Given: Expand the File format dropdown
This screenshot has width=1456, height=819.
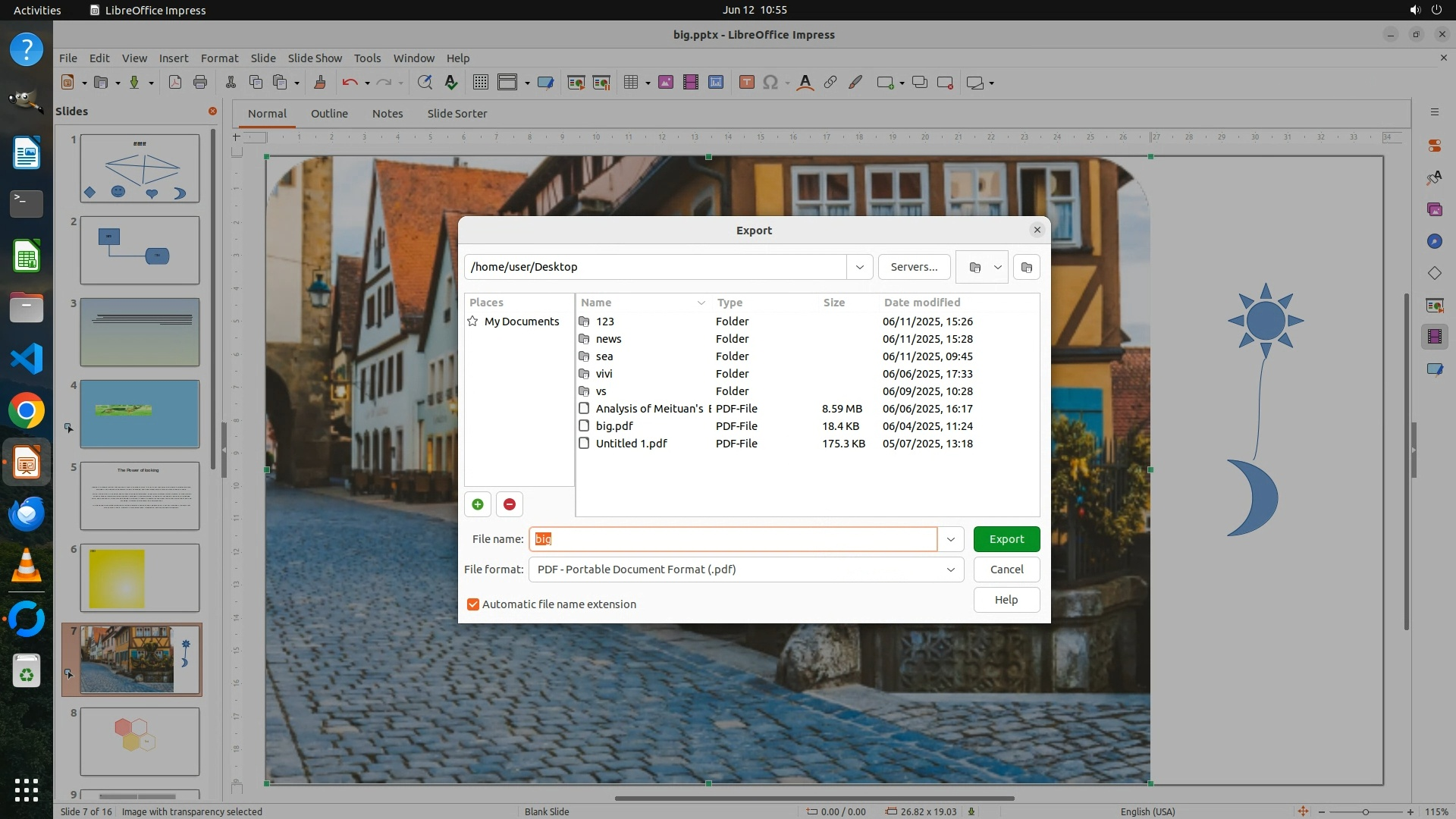Looking at the screenshot, I should (x=950, y=570).
